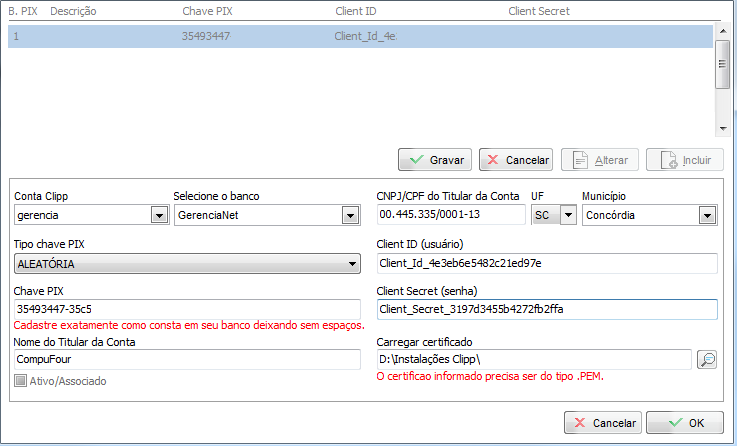Toggle the Ativo/Associado checkbox
737x446 pixels.
[21, 381]
